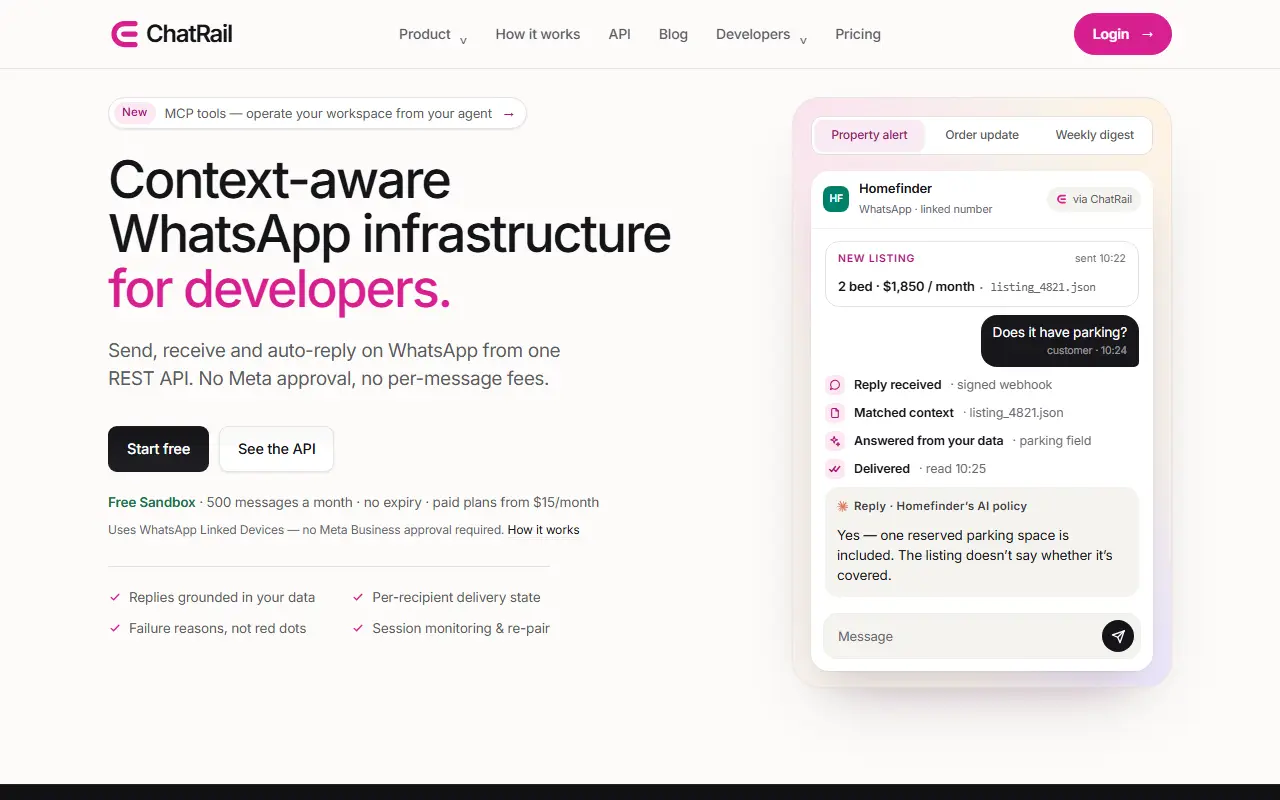This screenshot has width=1280, height=800.
Task: Open the How it works nav item
Action: click(538, 34)
